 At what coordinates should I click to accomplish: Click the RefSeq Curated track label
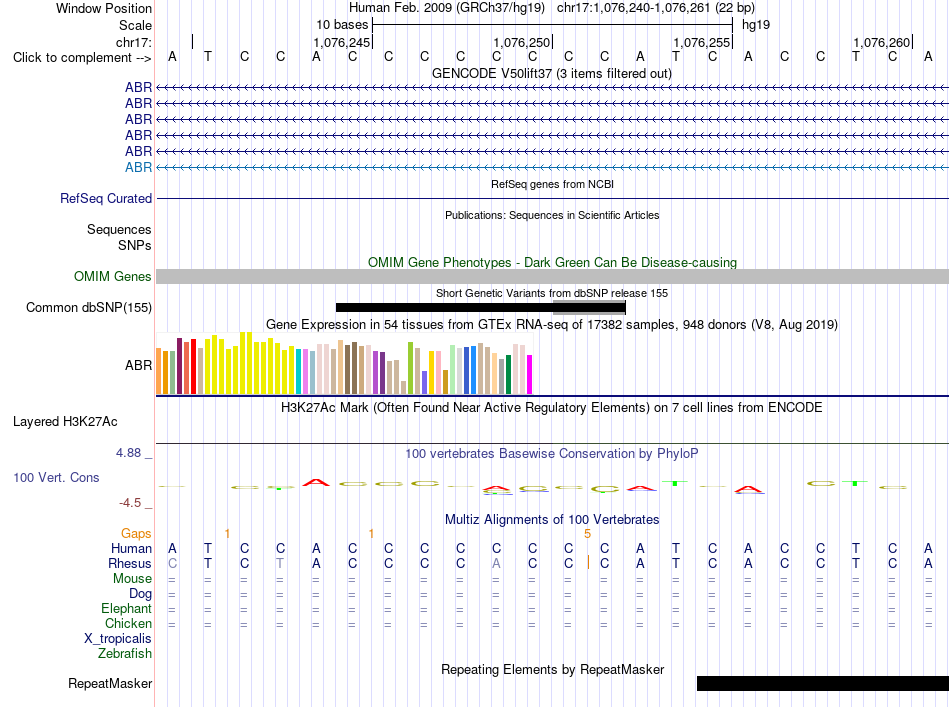click(x=106, y=199)
